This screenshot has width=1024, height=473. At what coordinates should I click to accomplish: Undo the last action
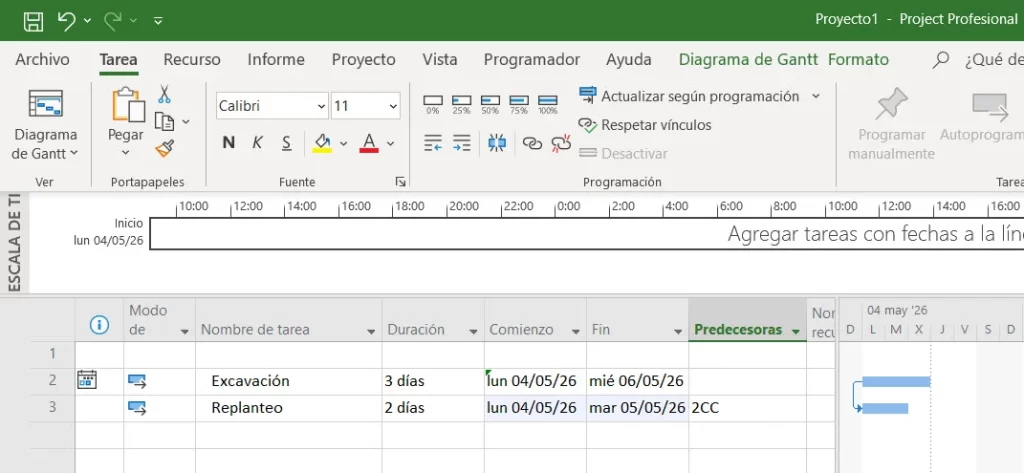pyautogui.click(x=67, y=21)
